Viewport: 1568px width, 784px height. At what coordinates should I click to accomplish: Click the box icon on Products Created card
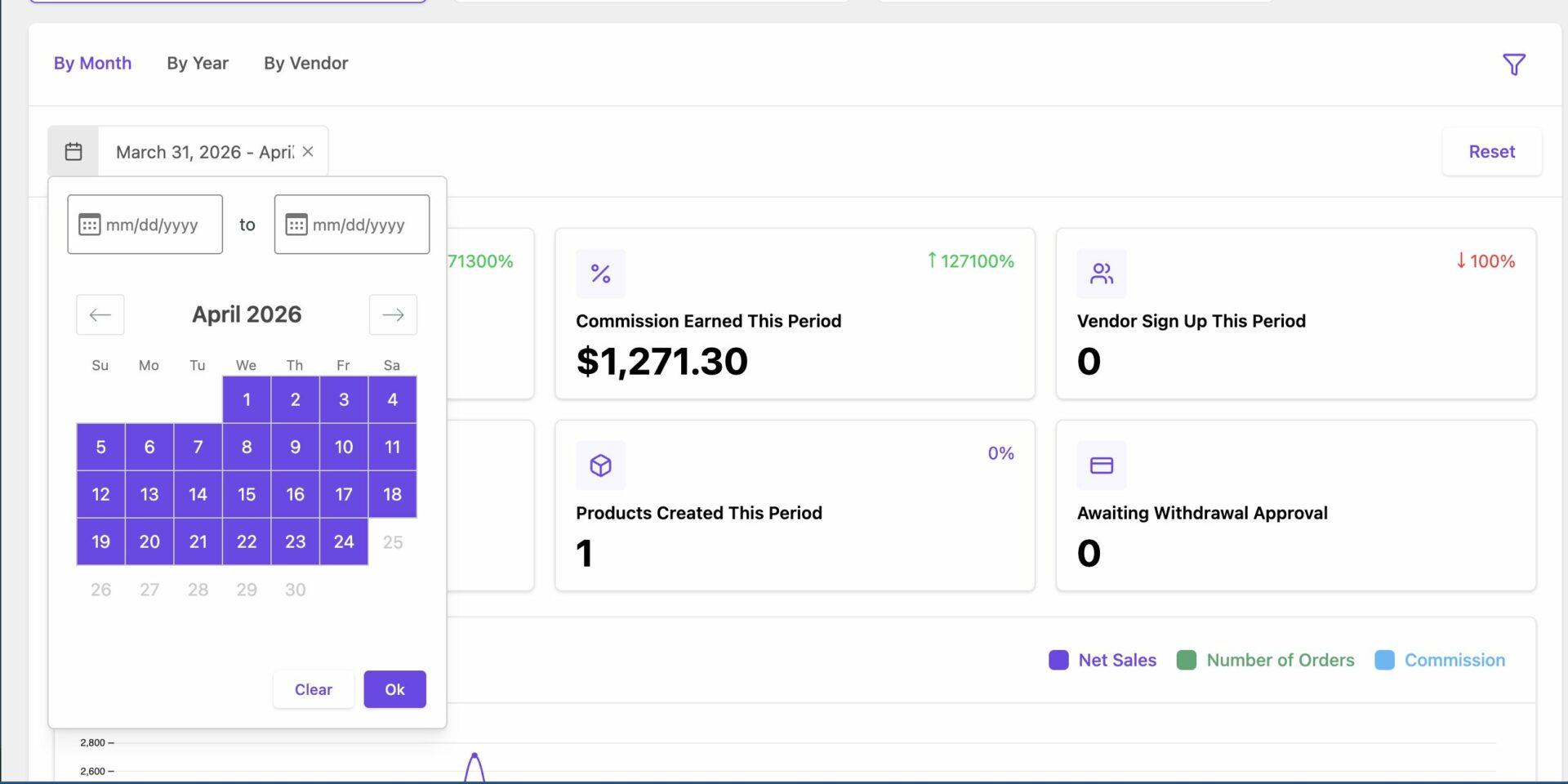tap(601, 465)
